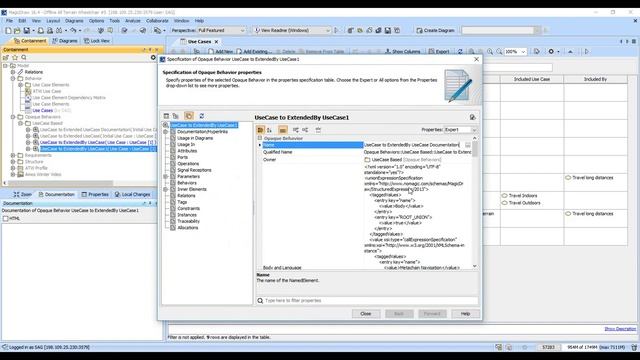Expand Documentation/Hyperlinks node in dialog tree
The width and height of the screenshot is (640, 360).
point(166,132)
